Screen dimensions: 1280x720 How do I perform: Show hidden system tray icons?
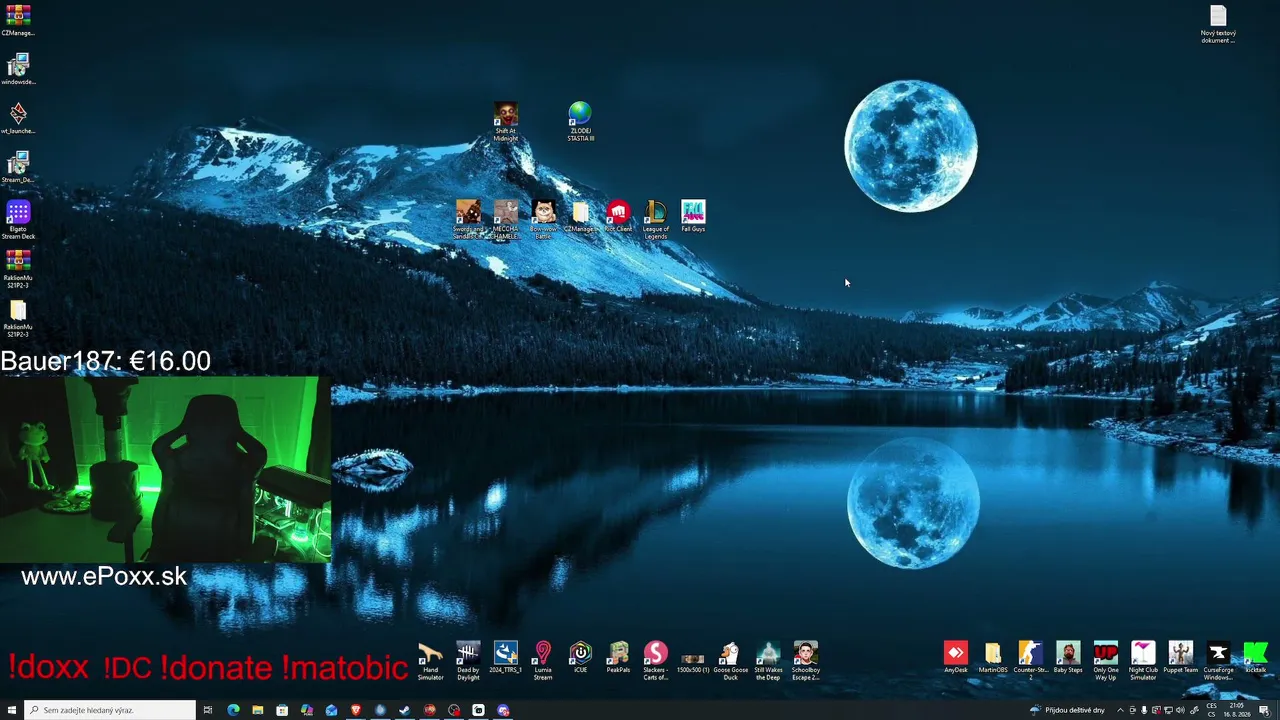pyautogui.click(x=1120, y=710)
